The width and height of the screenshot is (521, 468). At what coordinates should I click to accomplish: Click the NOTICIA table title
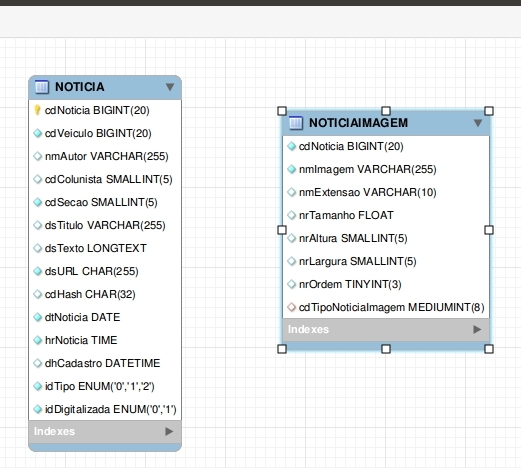80,87
